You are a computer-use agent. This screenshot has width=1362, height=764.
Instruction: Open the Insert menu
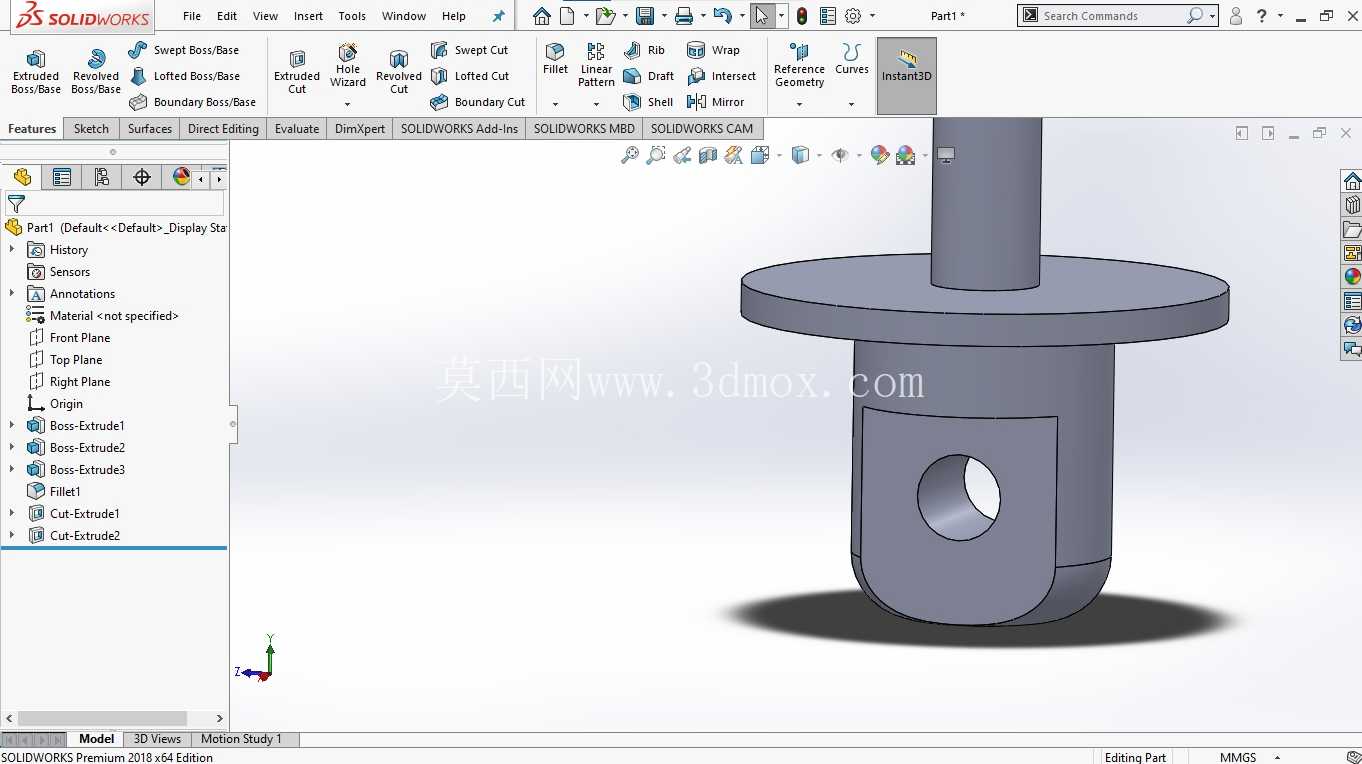308,16
